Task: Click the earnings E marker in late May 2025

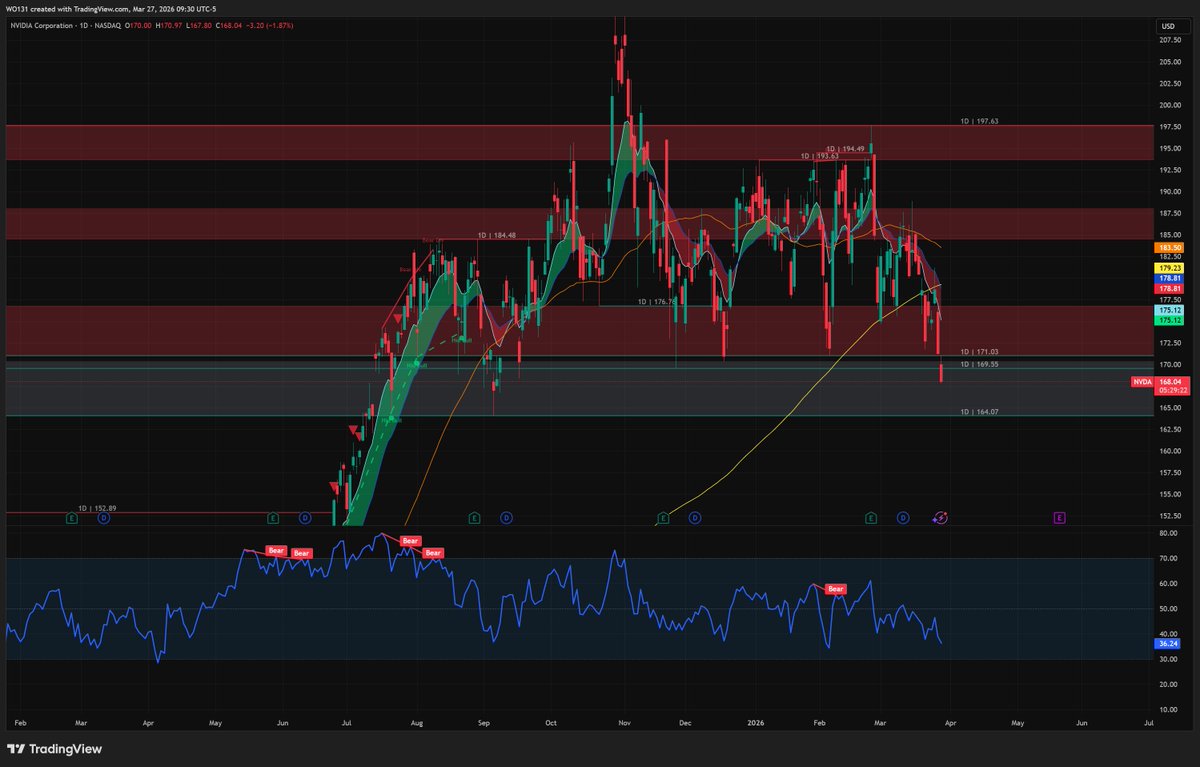Action: click(273, 518)
